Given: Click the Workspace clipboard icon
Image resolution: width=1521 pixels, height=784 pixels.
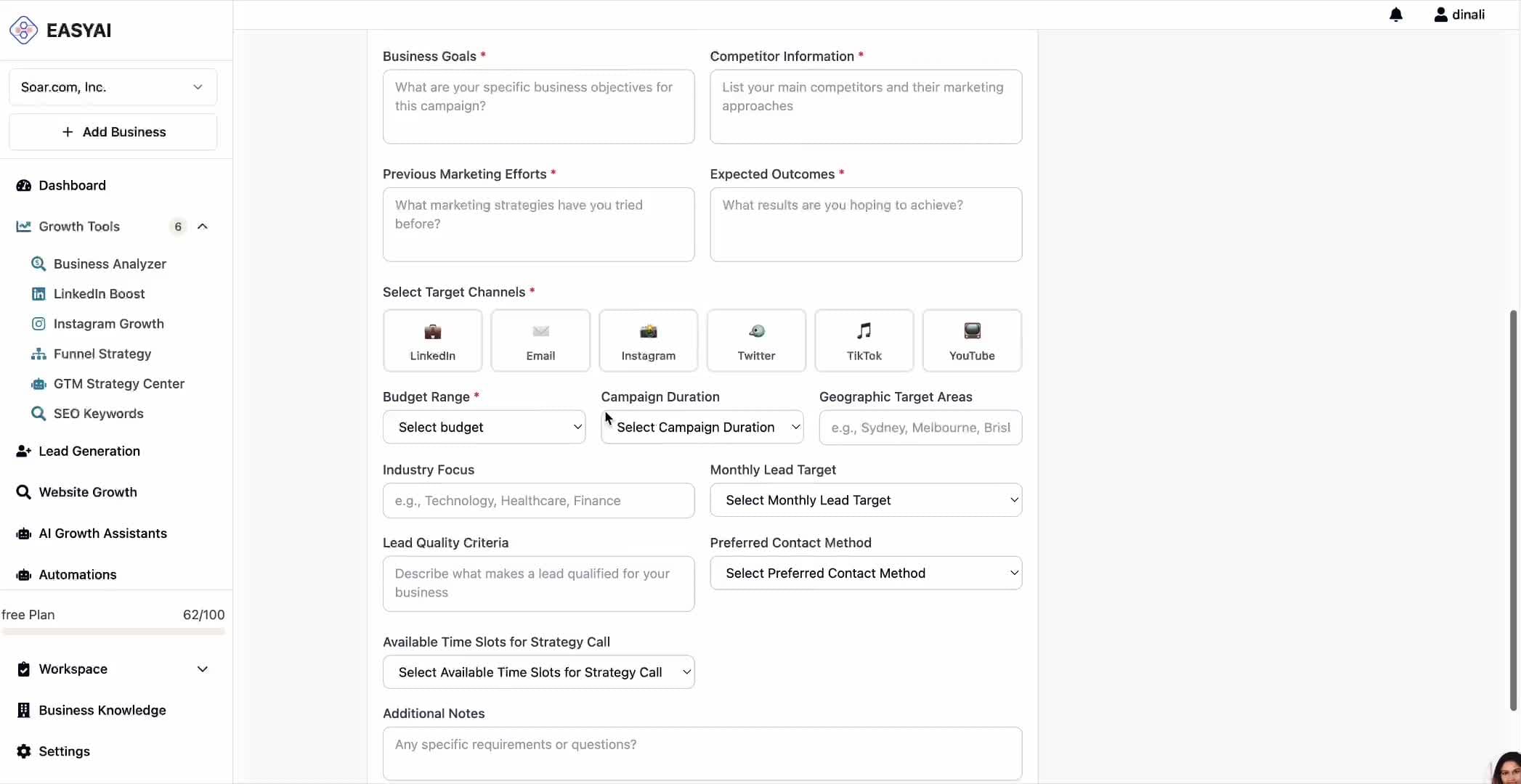Looking at the screenshot, I should coord(23,669).
